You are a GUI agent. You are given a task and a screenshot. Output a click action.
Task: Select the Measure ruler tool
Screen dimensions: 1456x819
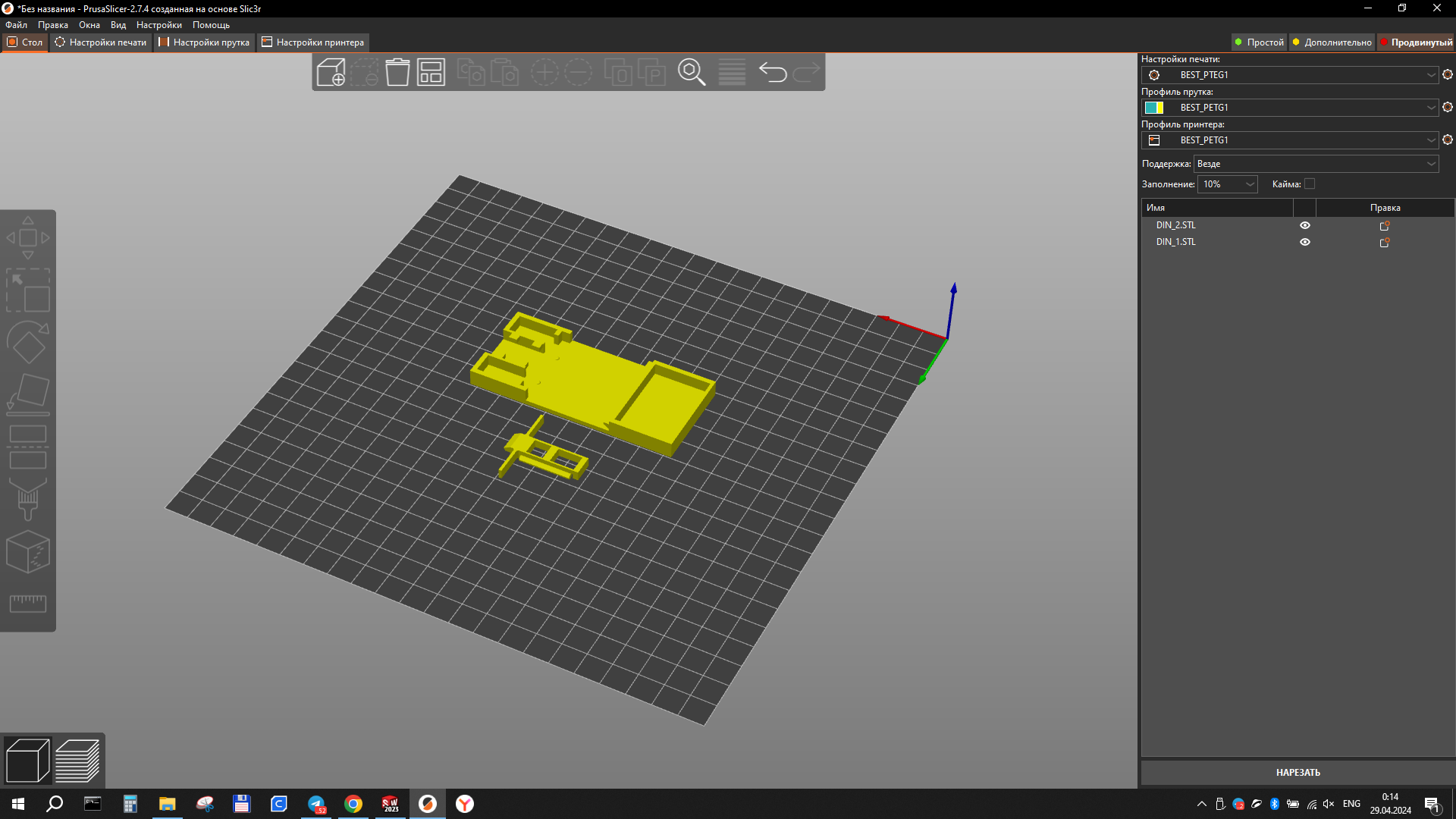point(28,604)
